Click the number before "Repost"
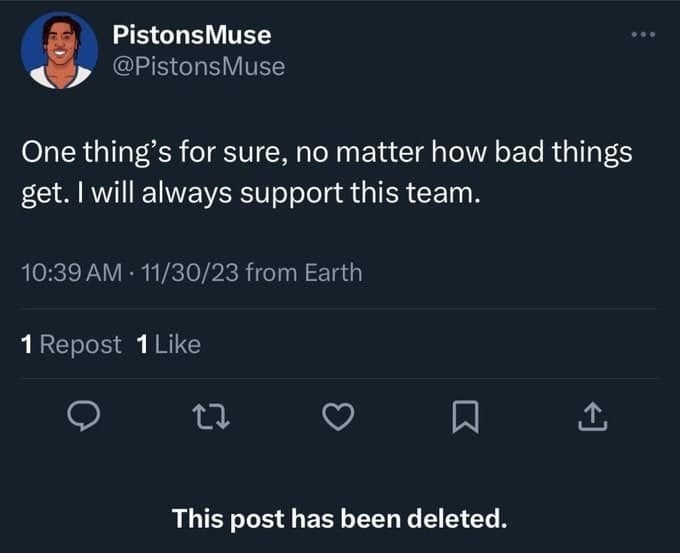 (x=27, y=345)
